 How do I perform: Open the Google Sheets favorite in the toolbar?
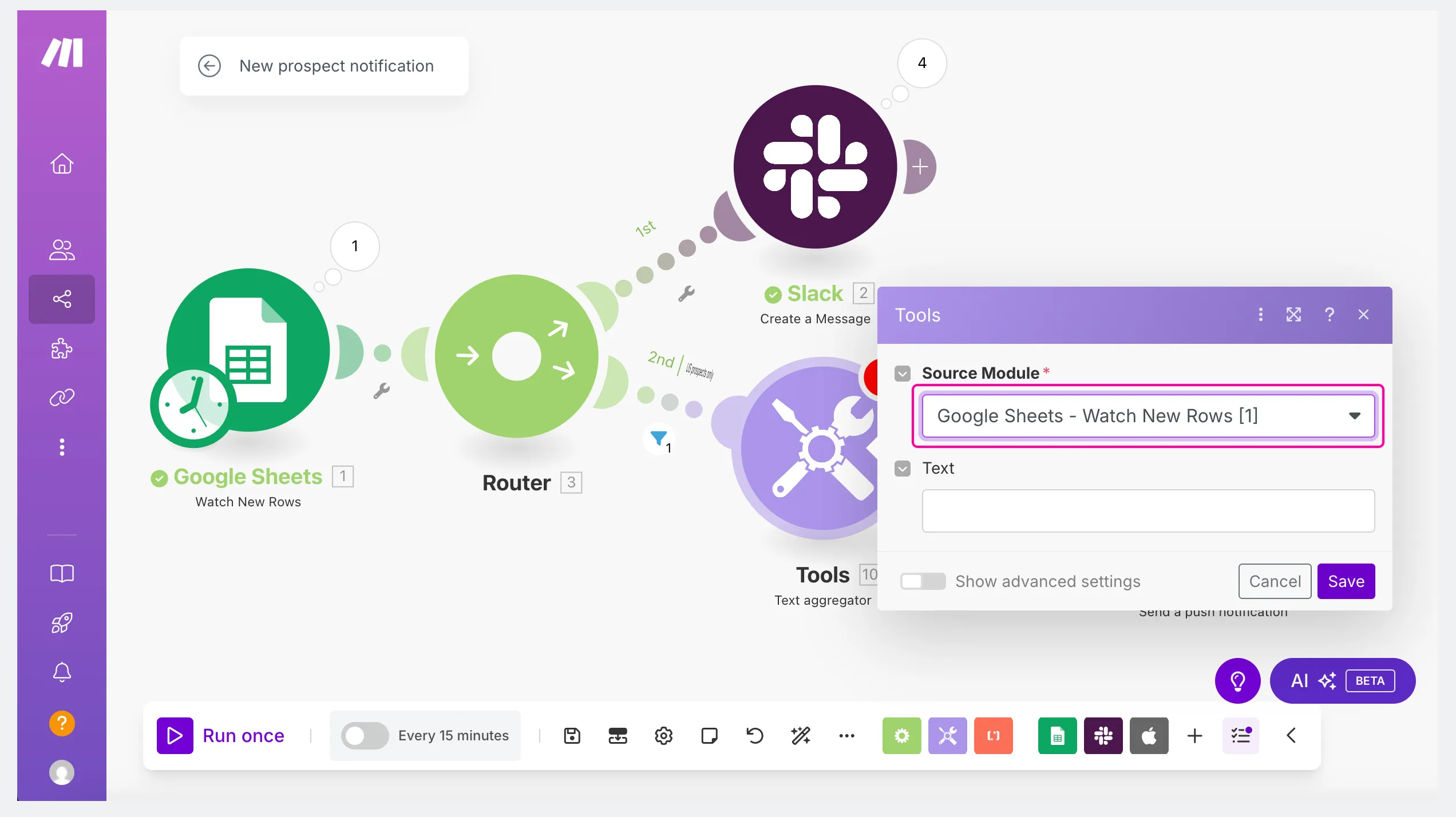tap(1057, 735)
